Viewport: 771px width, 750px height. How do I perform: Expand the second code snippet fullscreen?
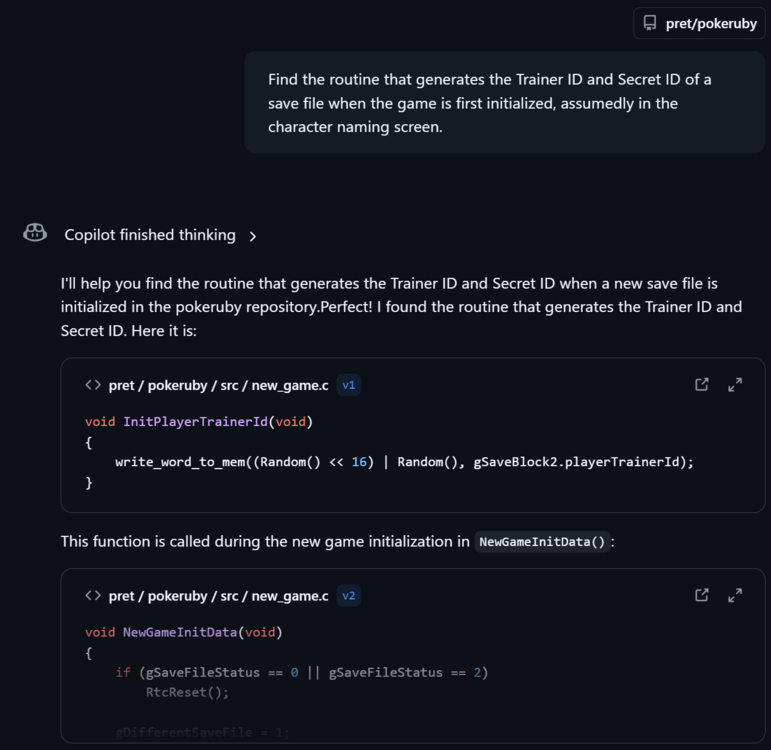click(x=735, y=595)
